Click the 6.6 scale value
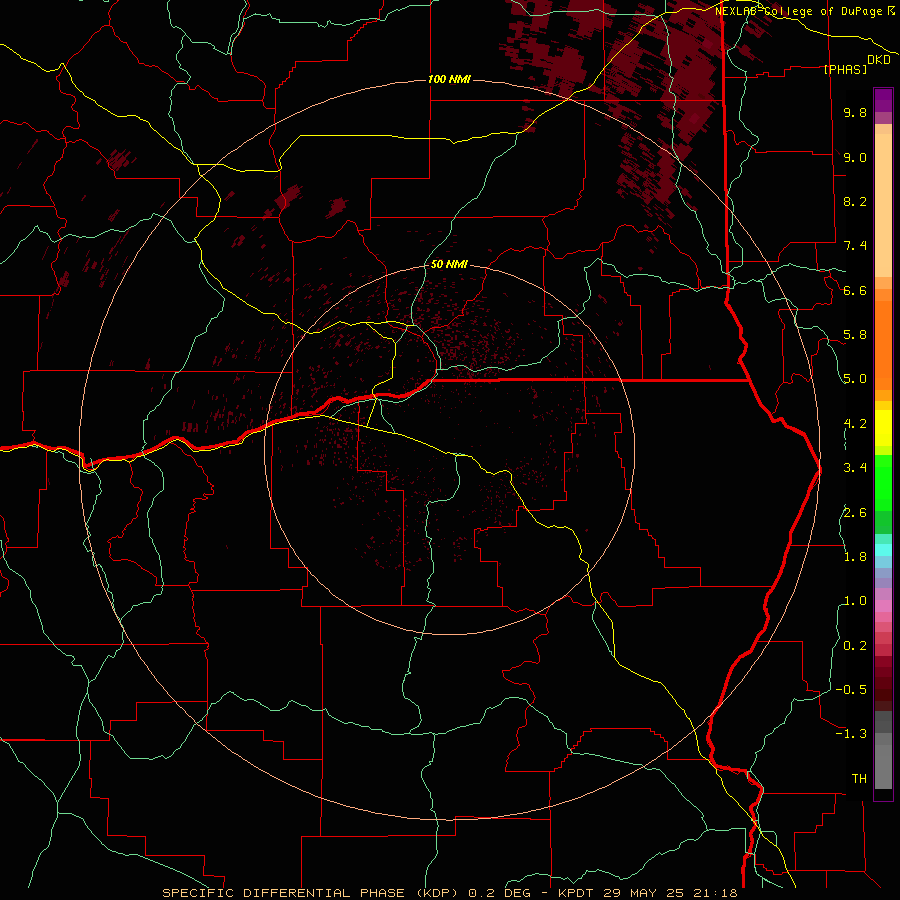900x900 pixels. point(855,290)
